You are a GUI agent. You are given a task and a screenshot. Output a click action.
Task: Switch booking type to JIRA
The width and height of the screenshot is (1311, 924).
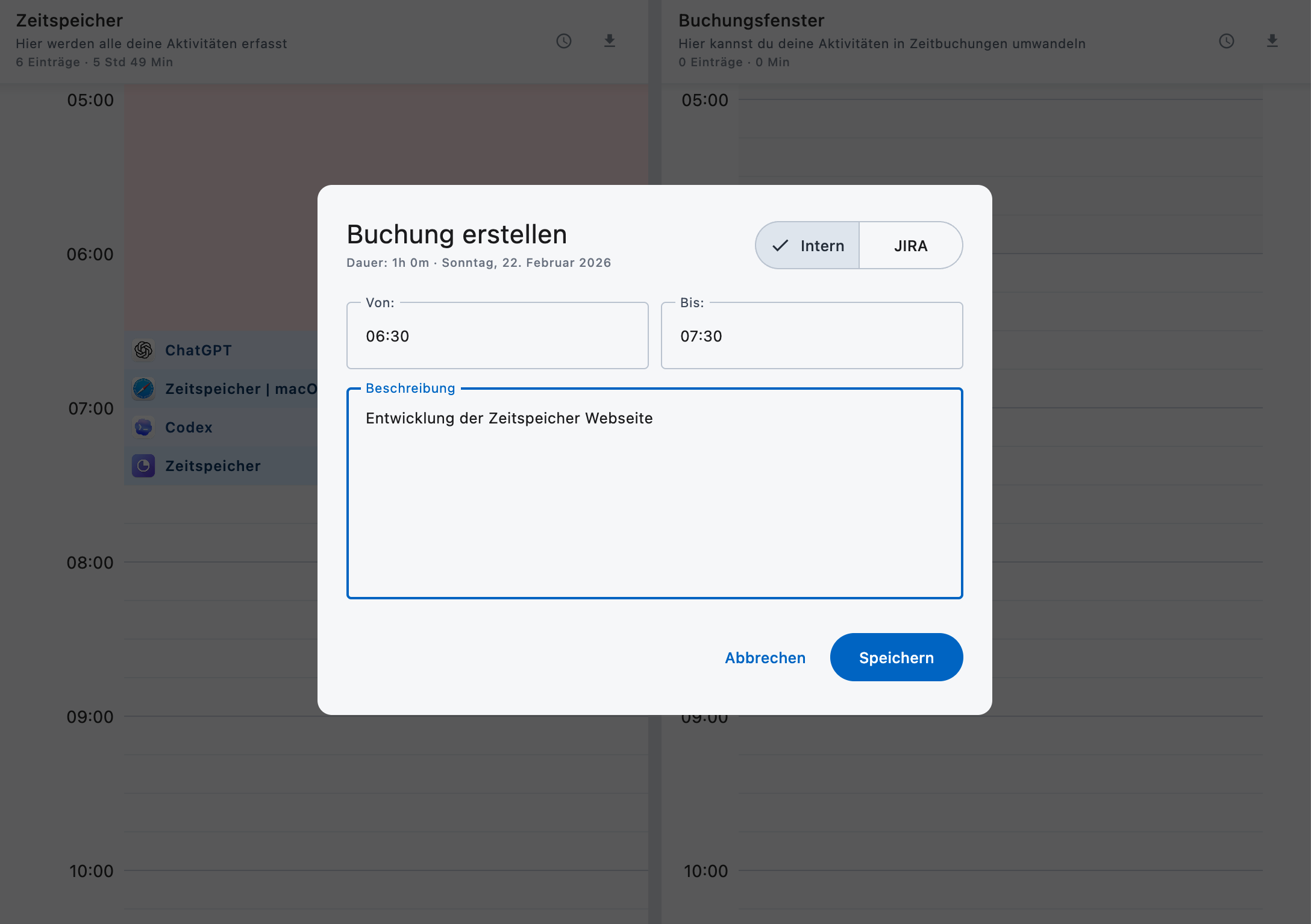[x=910, y=246]
